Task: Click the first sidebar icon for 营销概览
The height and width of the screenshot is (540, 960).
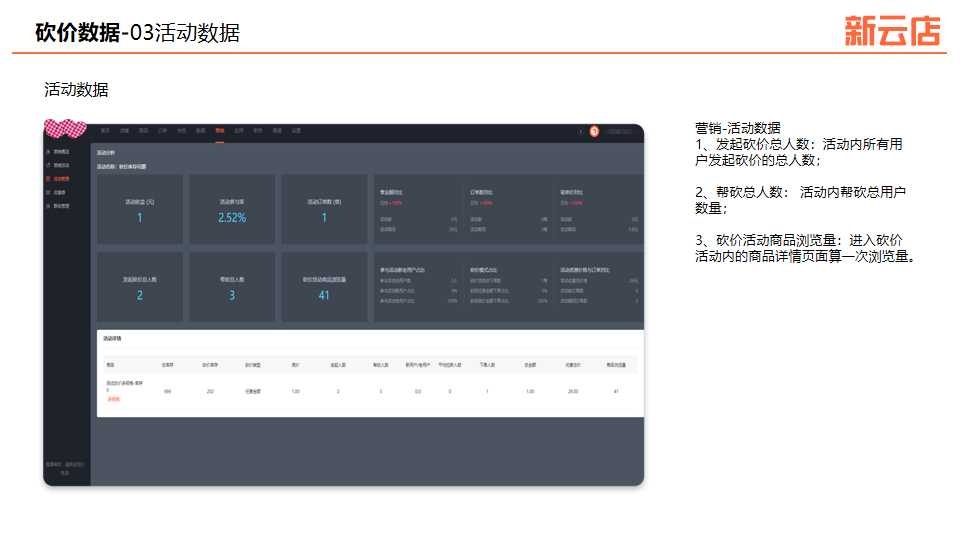Action: (48, 151)
